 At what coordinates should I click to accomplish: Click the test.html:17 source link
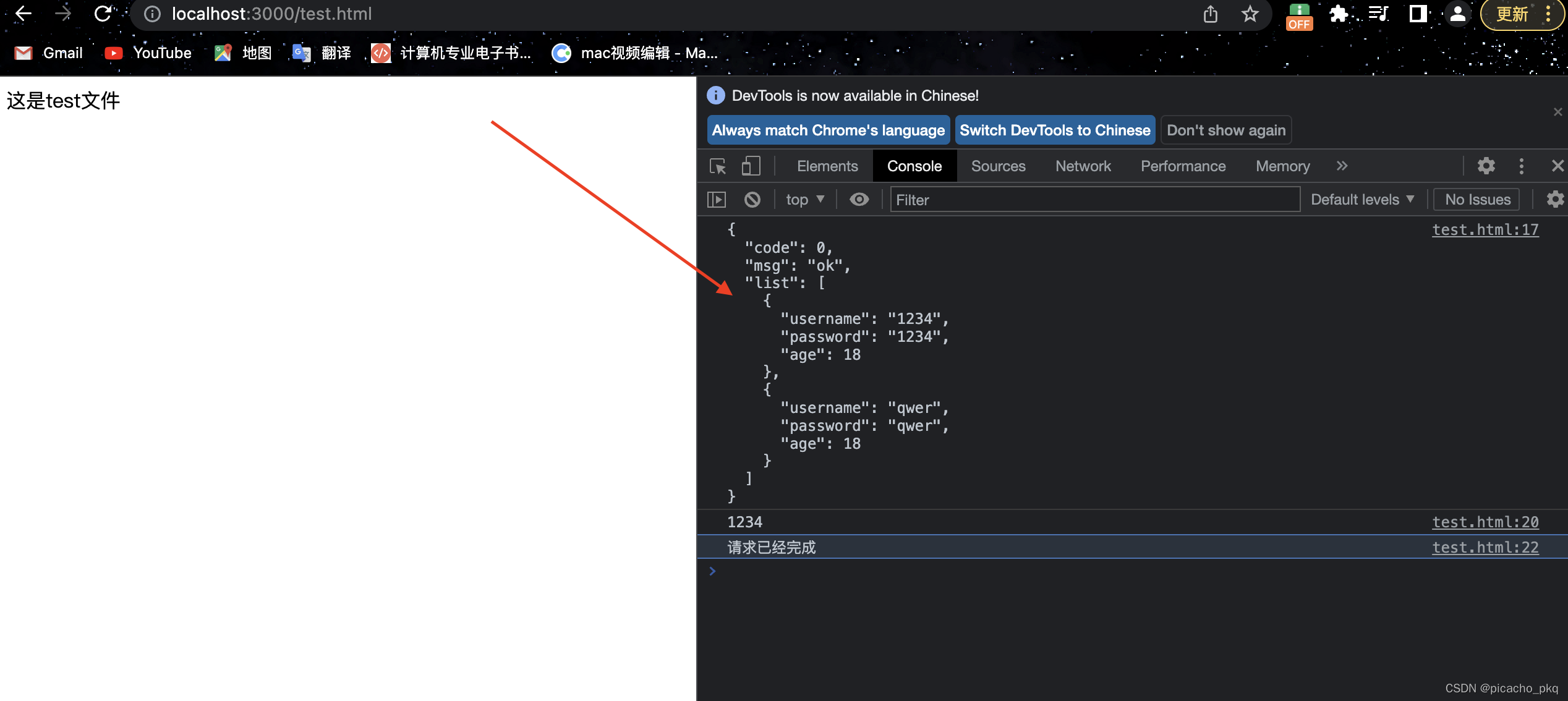(x=1485, y=230)
